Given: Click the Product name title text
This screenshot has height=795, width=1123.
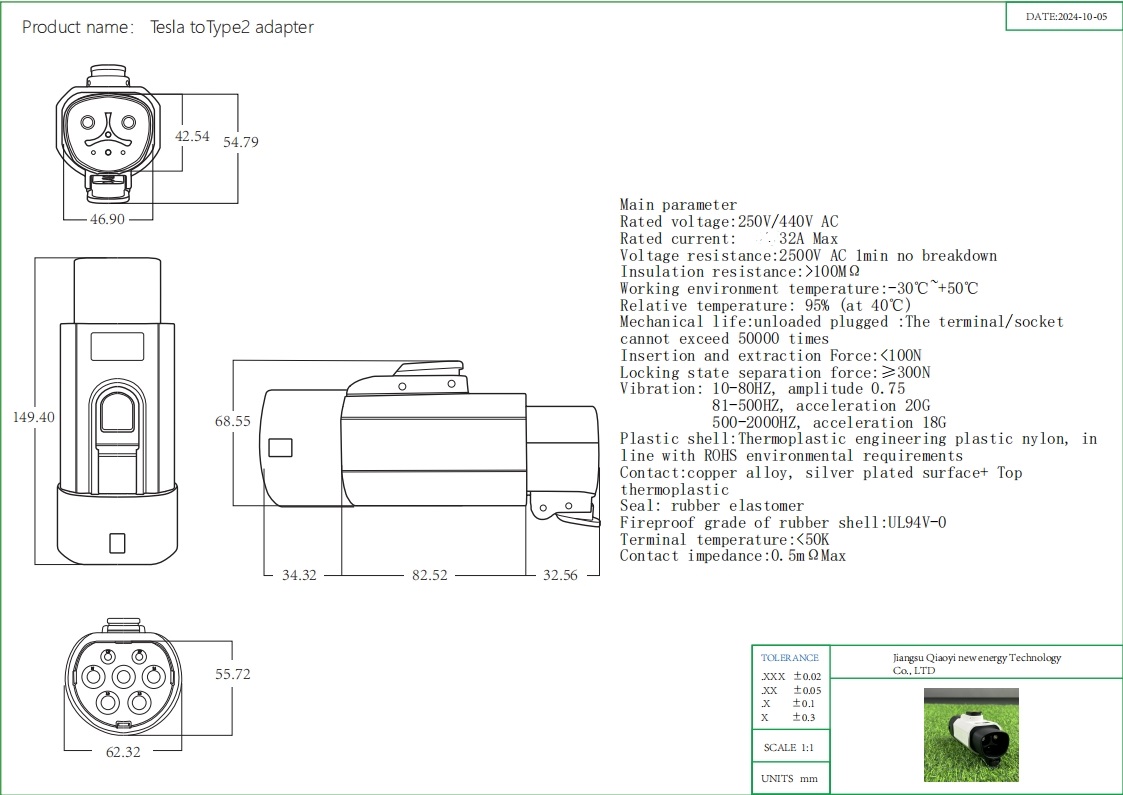Looking at the screenshot, I should [x=167, y=27].
